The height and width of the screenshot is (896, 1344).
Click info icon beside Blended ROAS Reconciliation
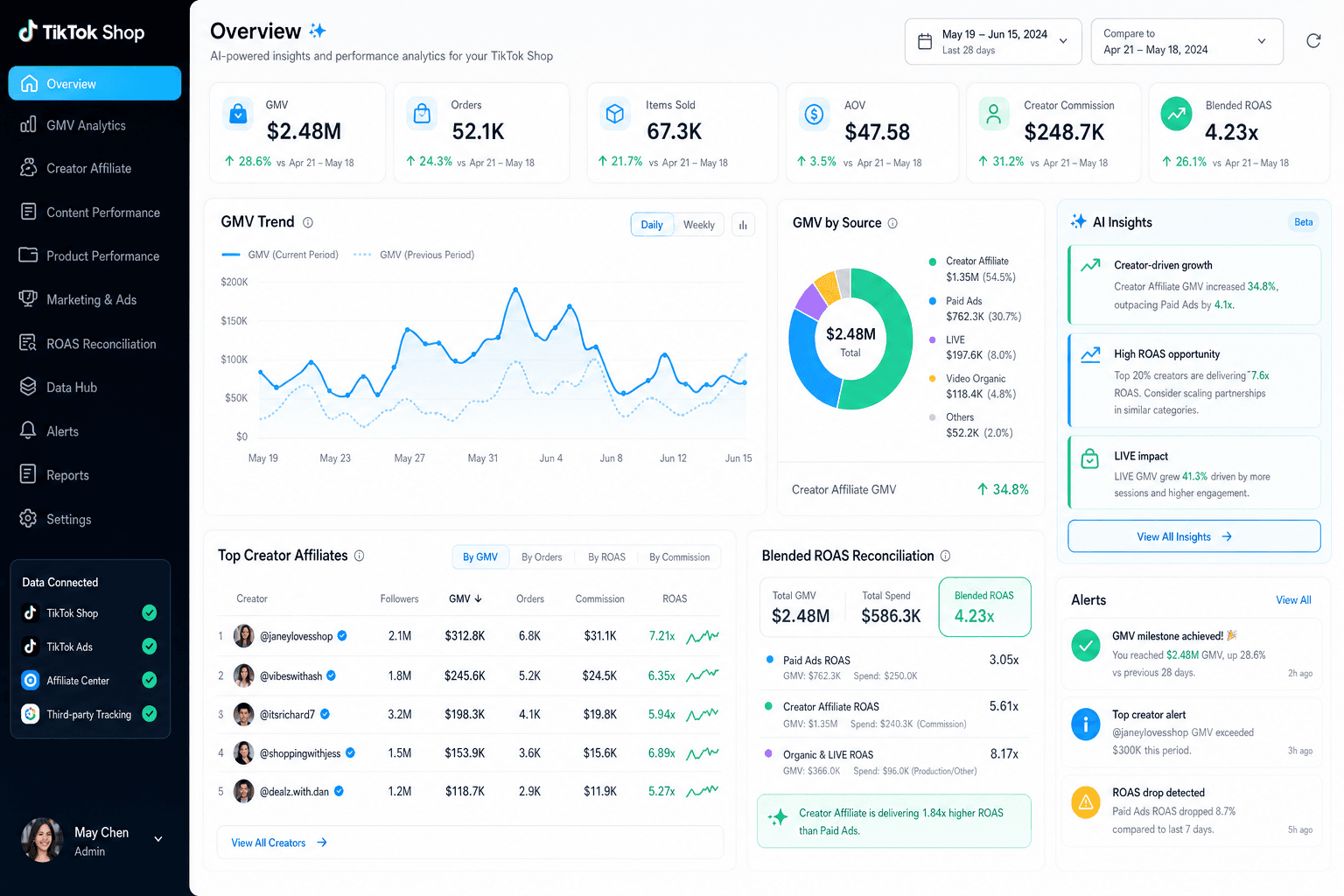945,556
